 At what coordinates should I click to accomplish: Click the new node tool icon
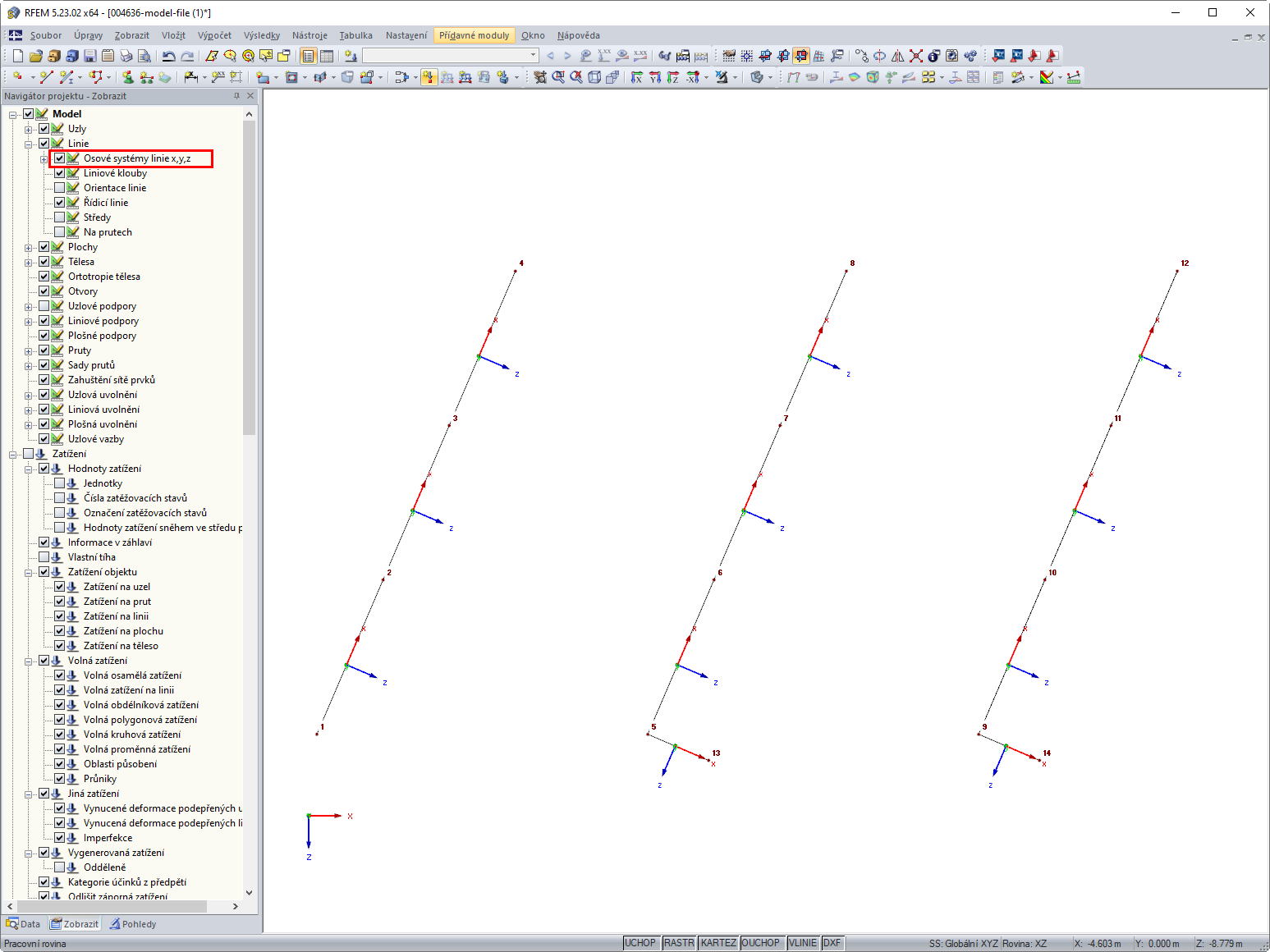pos(17,77)
